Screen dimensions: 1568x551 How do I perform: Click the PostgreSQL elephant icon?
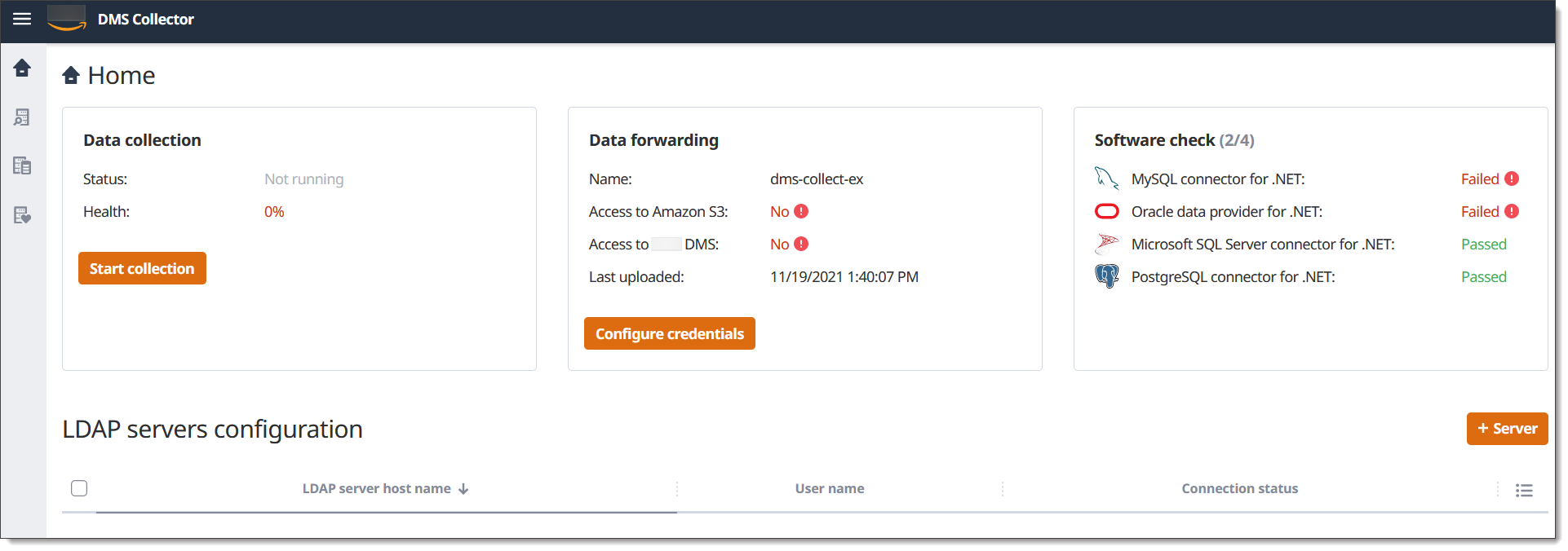1106,276
